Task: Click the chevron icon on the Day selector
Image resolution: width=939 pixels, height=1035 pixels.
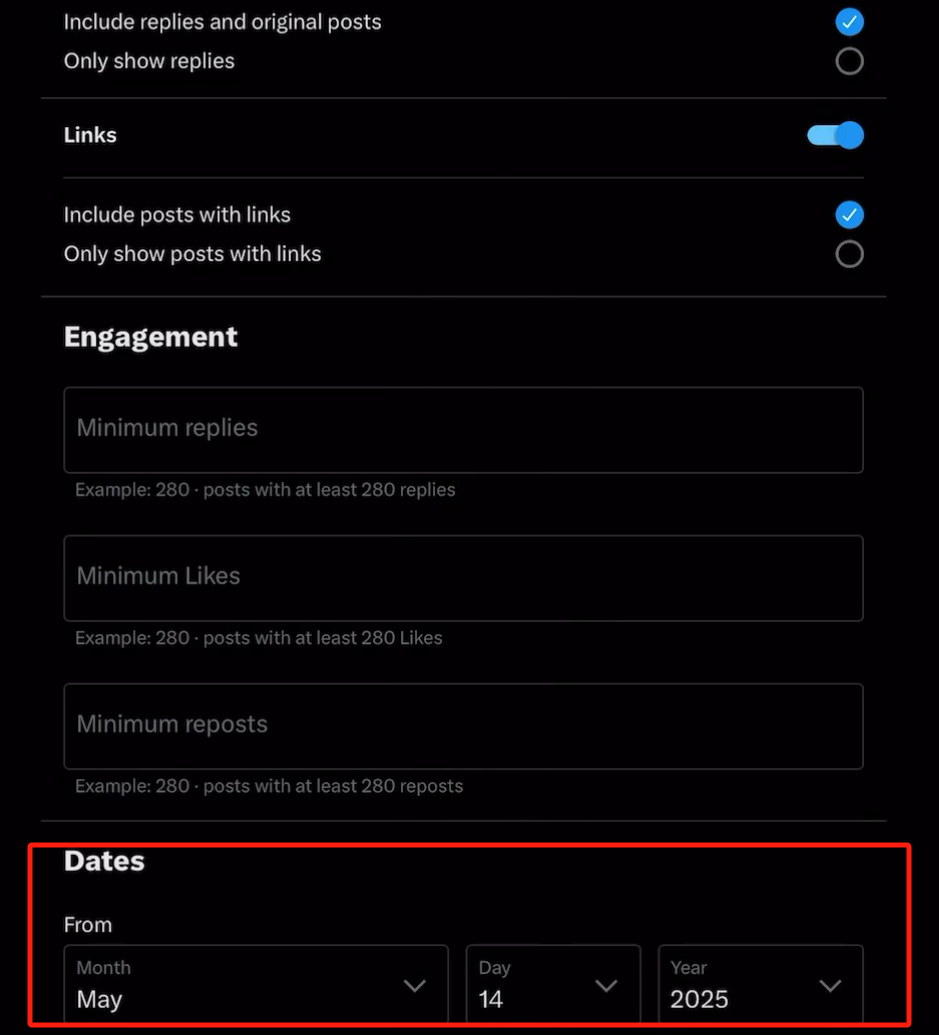Action: click(x=606, y=986)
